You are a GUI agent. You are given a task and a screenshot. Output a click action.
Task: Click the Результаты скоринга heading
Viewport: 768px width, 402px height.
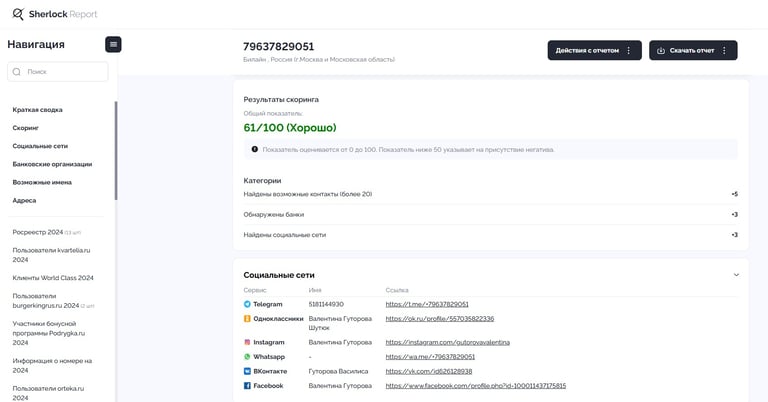click(x=281, y=99)
